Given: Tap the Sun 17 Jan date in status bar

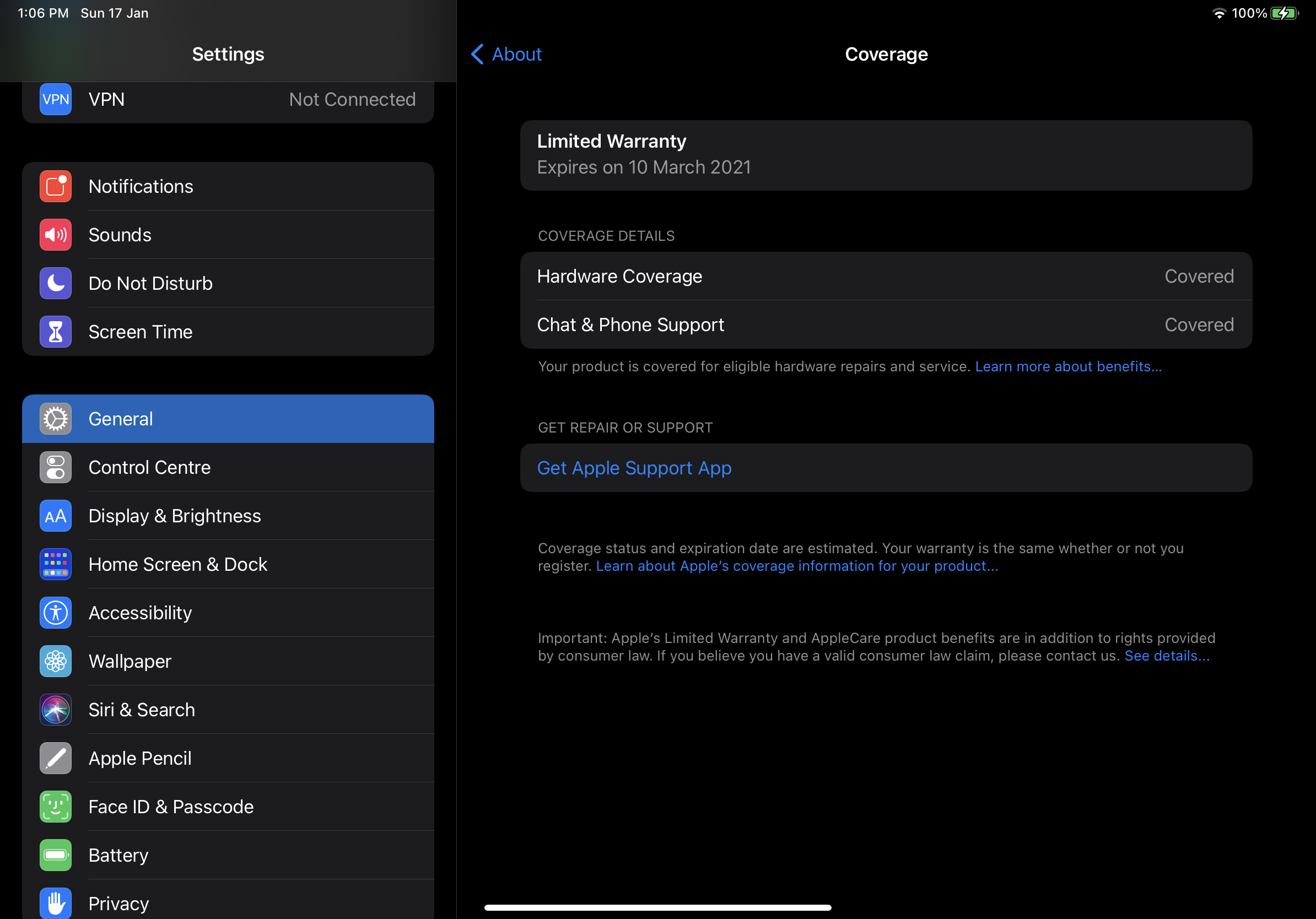Looking at the screenshot, I should click(115, 13).
